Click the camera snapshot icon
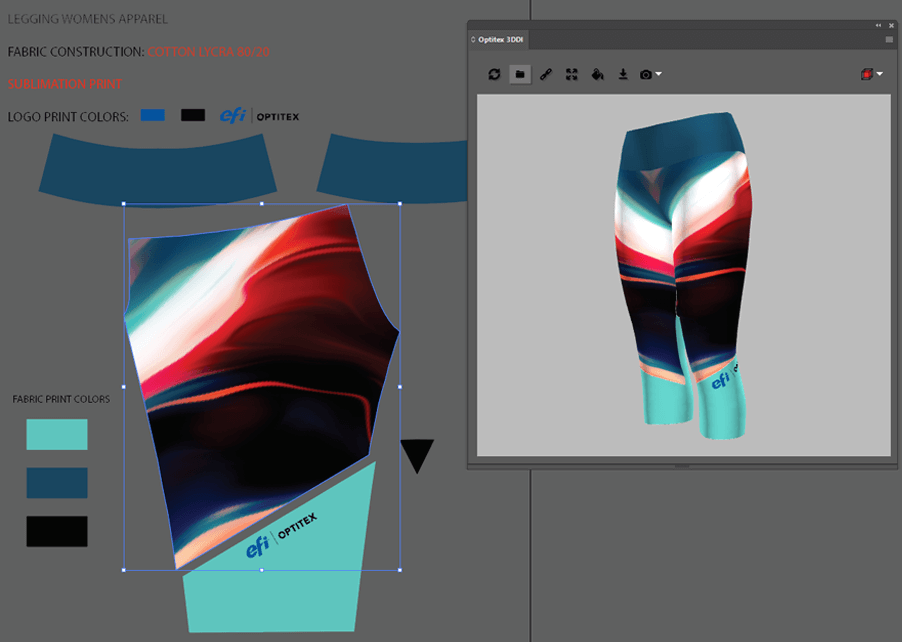902x642 pixels. [646, 74]
